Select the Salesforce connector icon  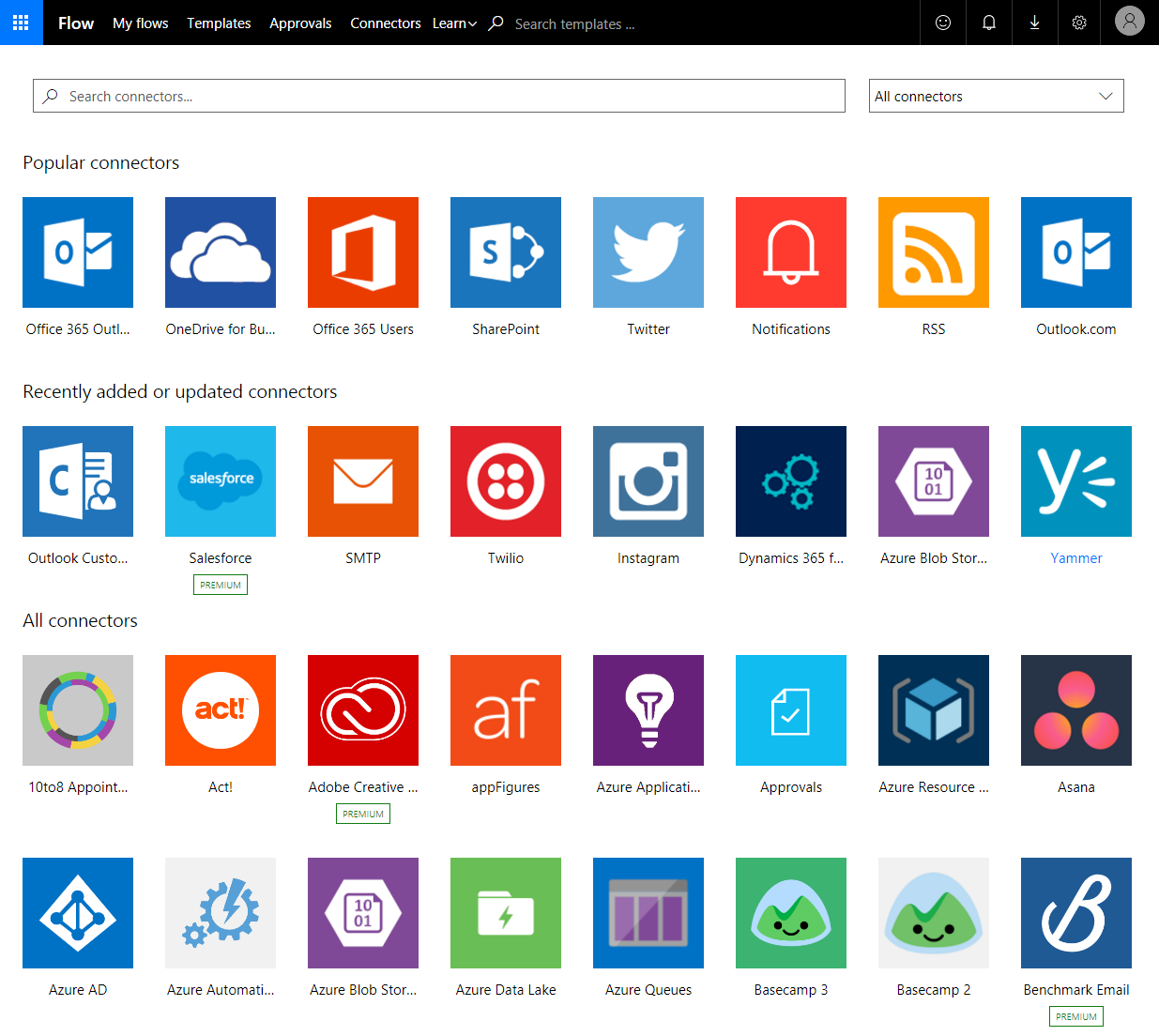tap(220, 481)
